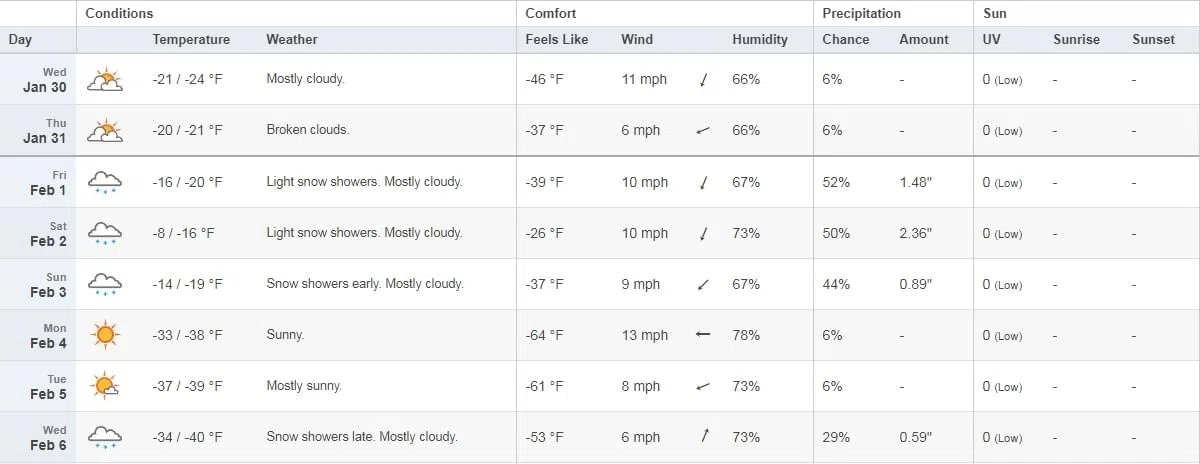Click the snow icon for Sat Feb 2
Screen dimensions: 1200x464
coord(104,233)
